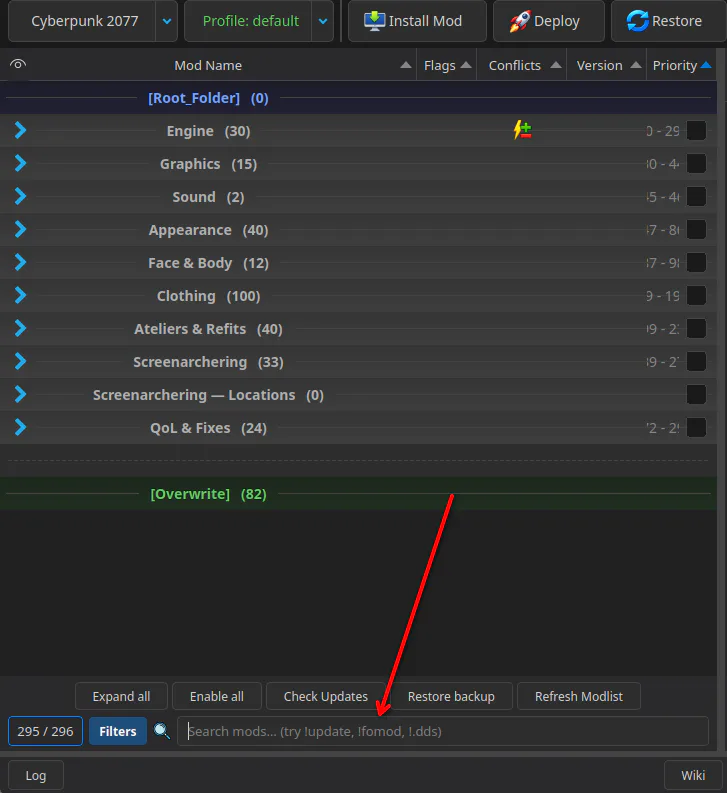Open the Wiki button

693,775
